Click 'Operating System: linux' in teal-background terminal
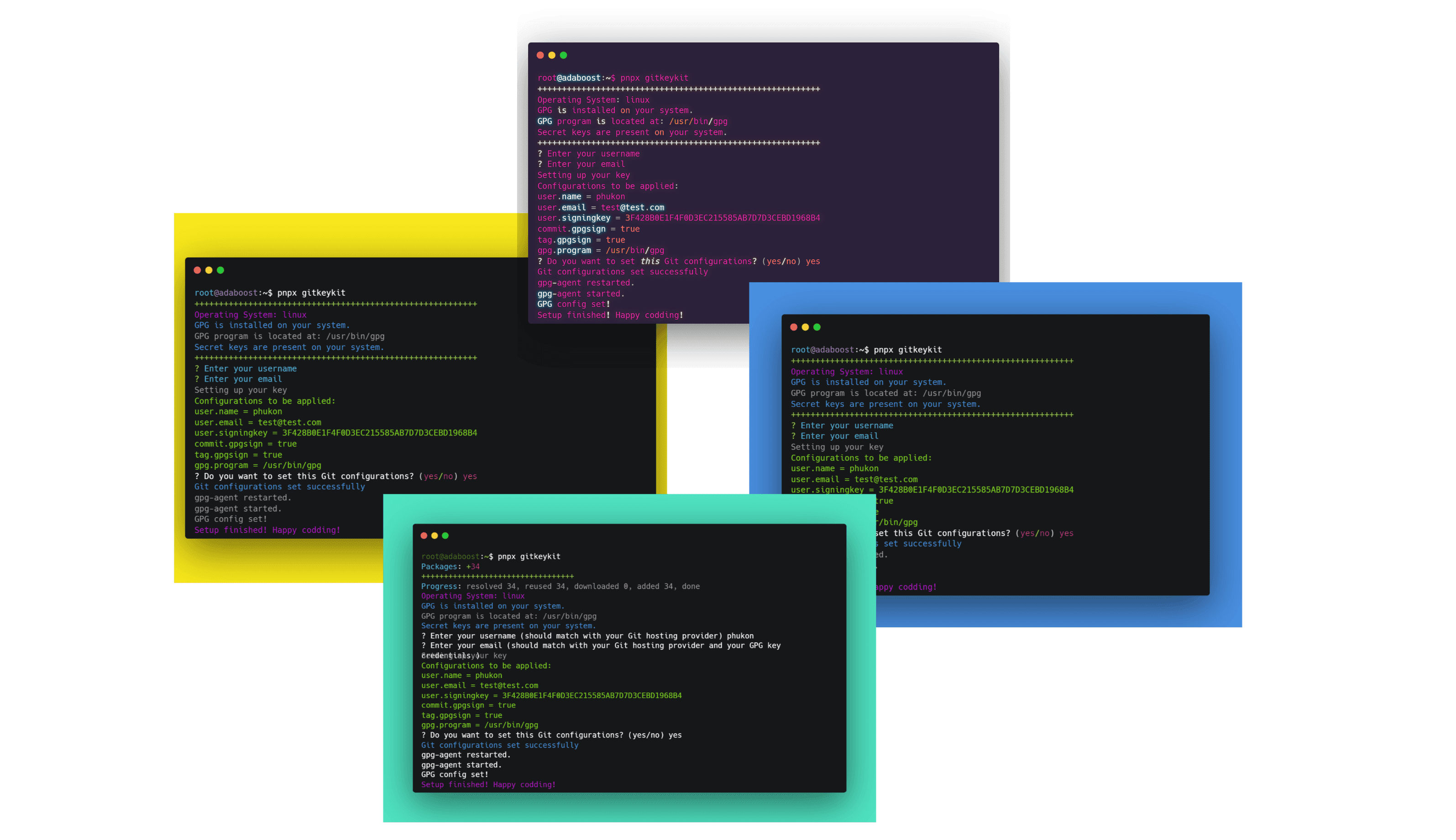 [473, 596]
